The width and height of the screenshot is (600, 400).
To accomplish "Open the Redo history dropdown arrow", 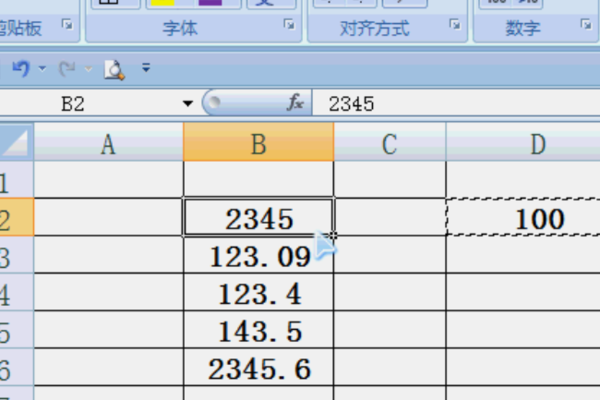I will point(88,69).
